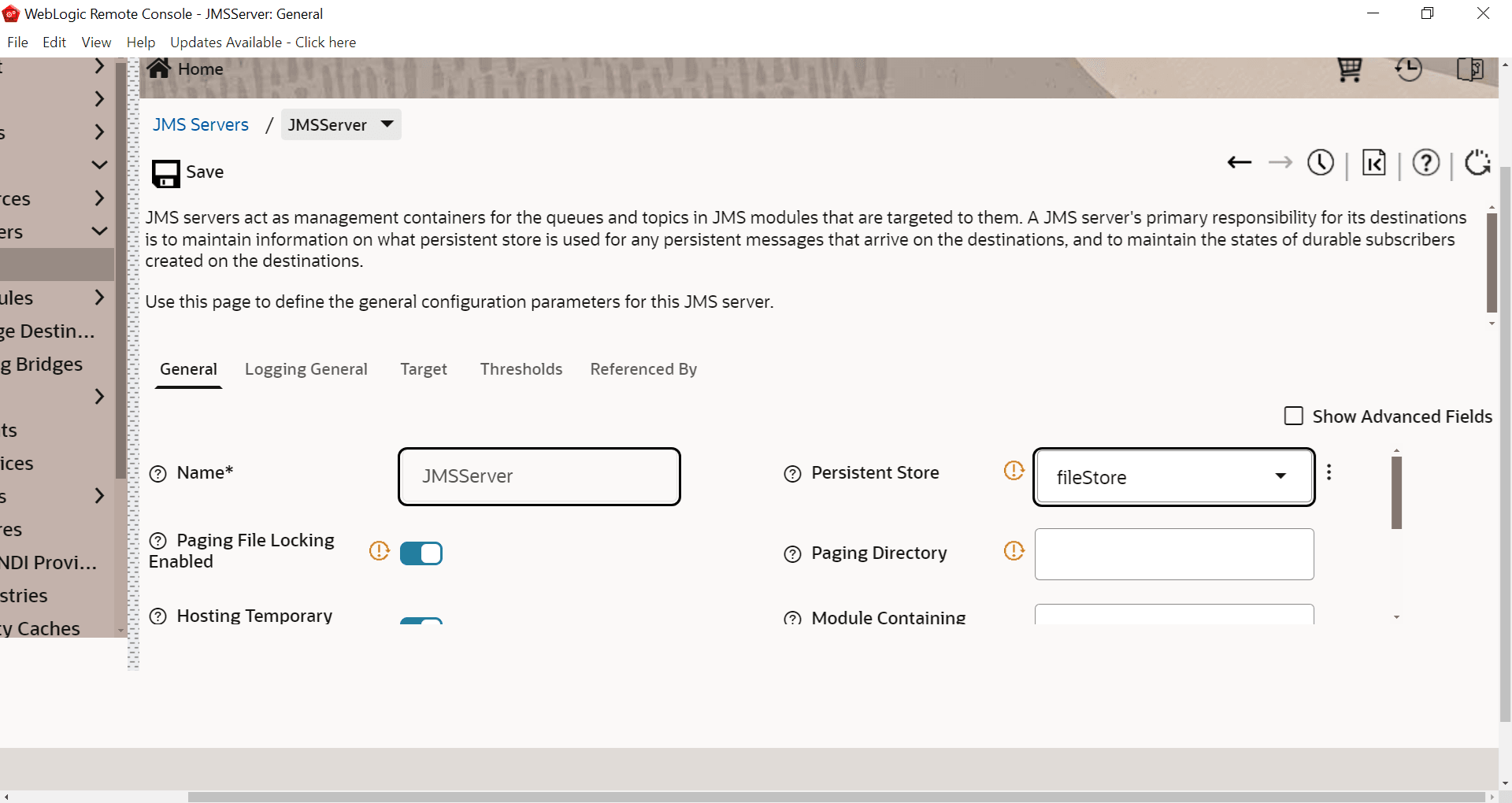Open the Help menu
Viewport: 1512px width, 803px height.
[x=141, y=43]
